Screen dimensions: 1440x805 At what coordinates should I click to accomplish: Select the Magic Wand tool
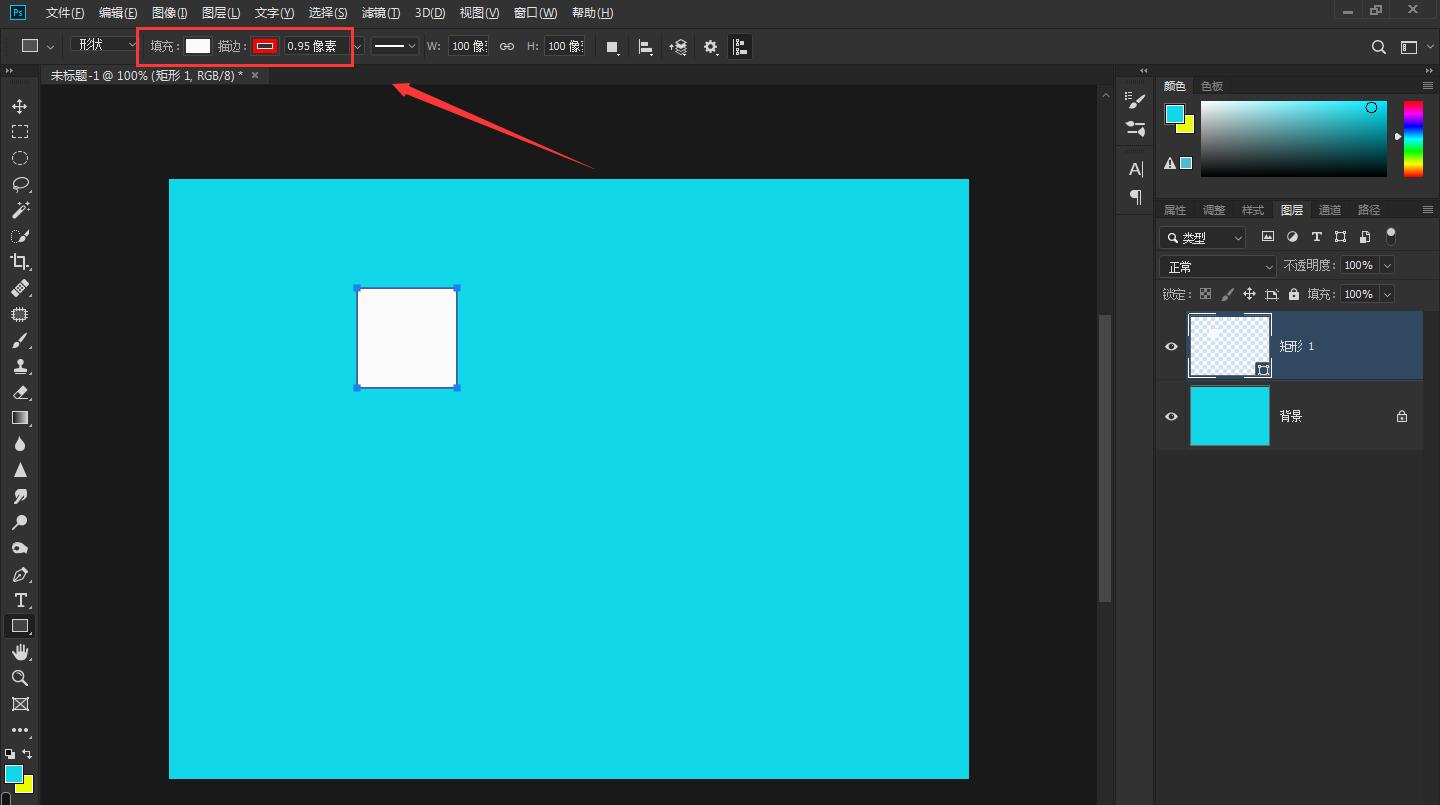click(x=19, y=210)
